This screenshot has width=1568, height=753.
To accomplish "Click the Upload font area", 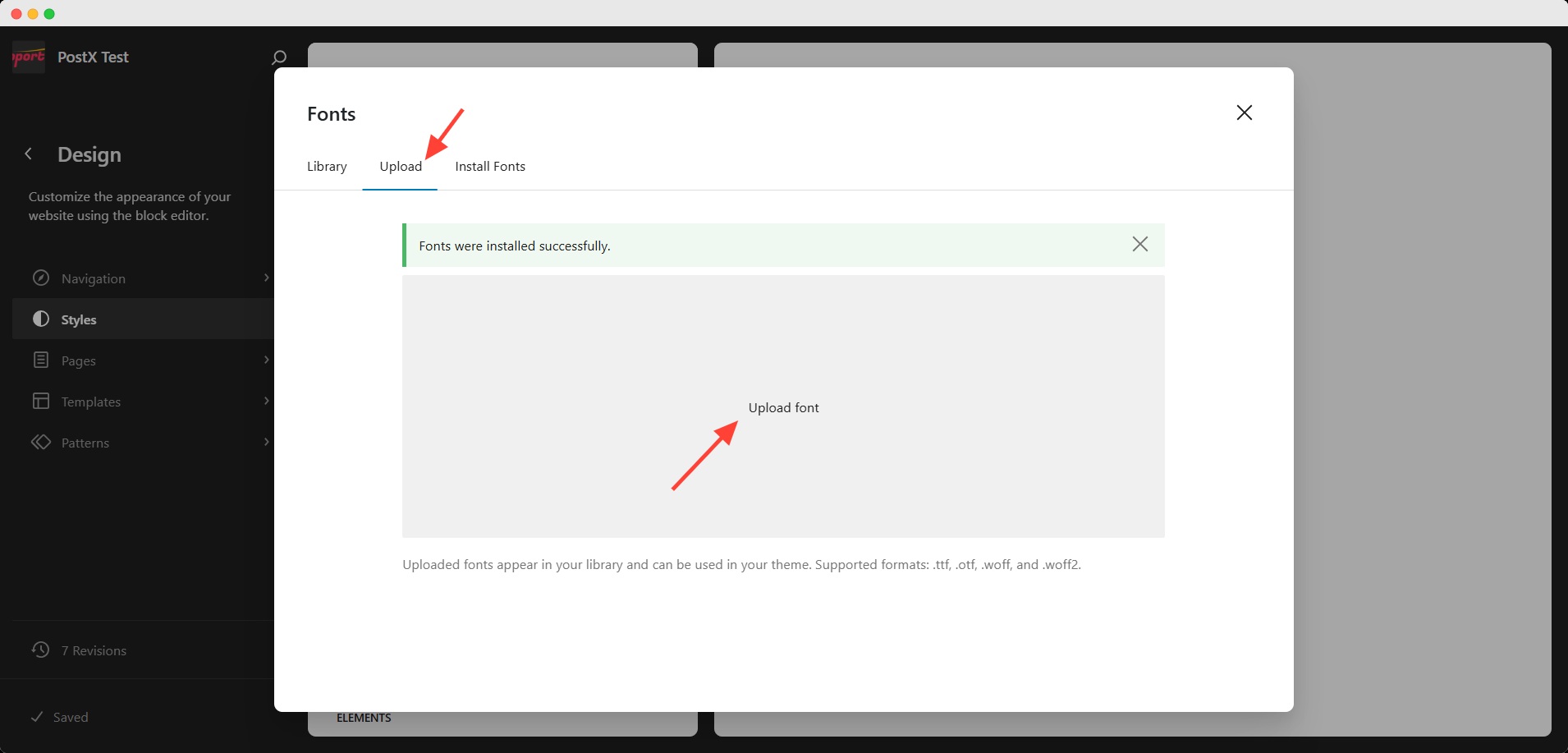I will 782,407.
